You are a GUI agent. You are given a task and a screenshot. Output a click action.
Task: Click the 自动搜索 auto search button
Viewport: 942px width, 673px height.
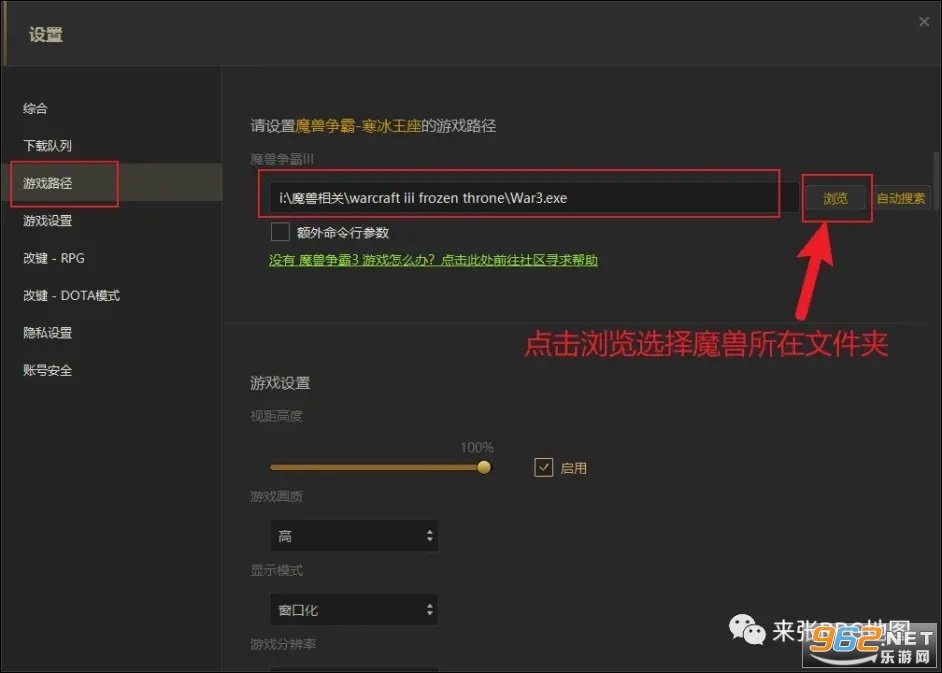901,198
